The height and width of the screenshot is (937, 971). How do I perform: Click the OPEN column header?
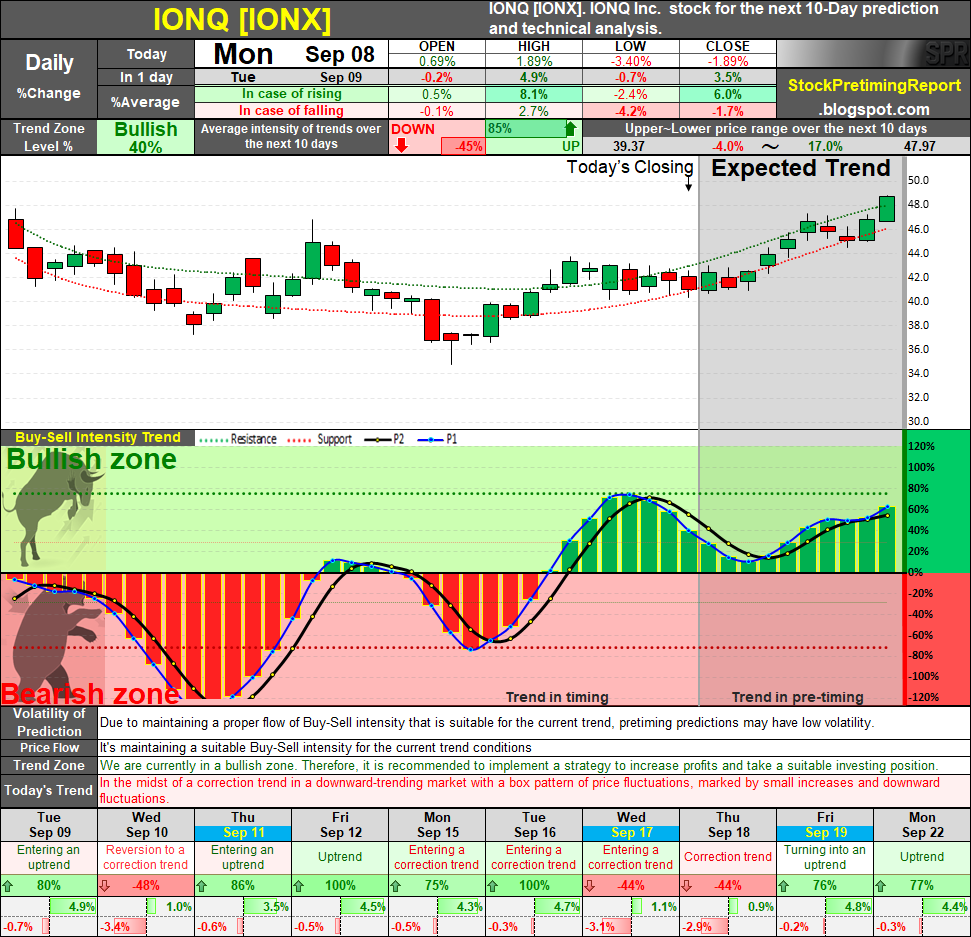(437, 46)
